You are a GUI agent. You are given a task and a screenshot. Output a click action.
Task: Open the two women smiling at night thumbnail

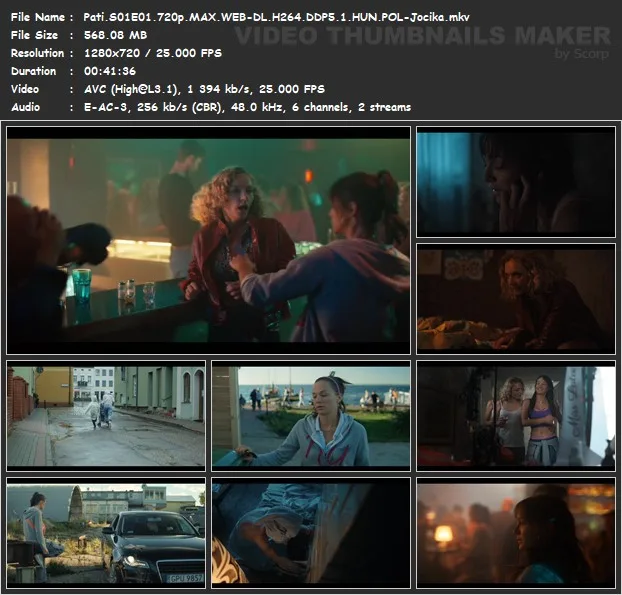click(x=516, y=416)
